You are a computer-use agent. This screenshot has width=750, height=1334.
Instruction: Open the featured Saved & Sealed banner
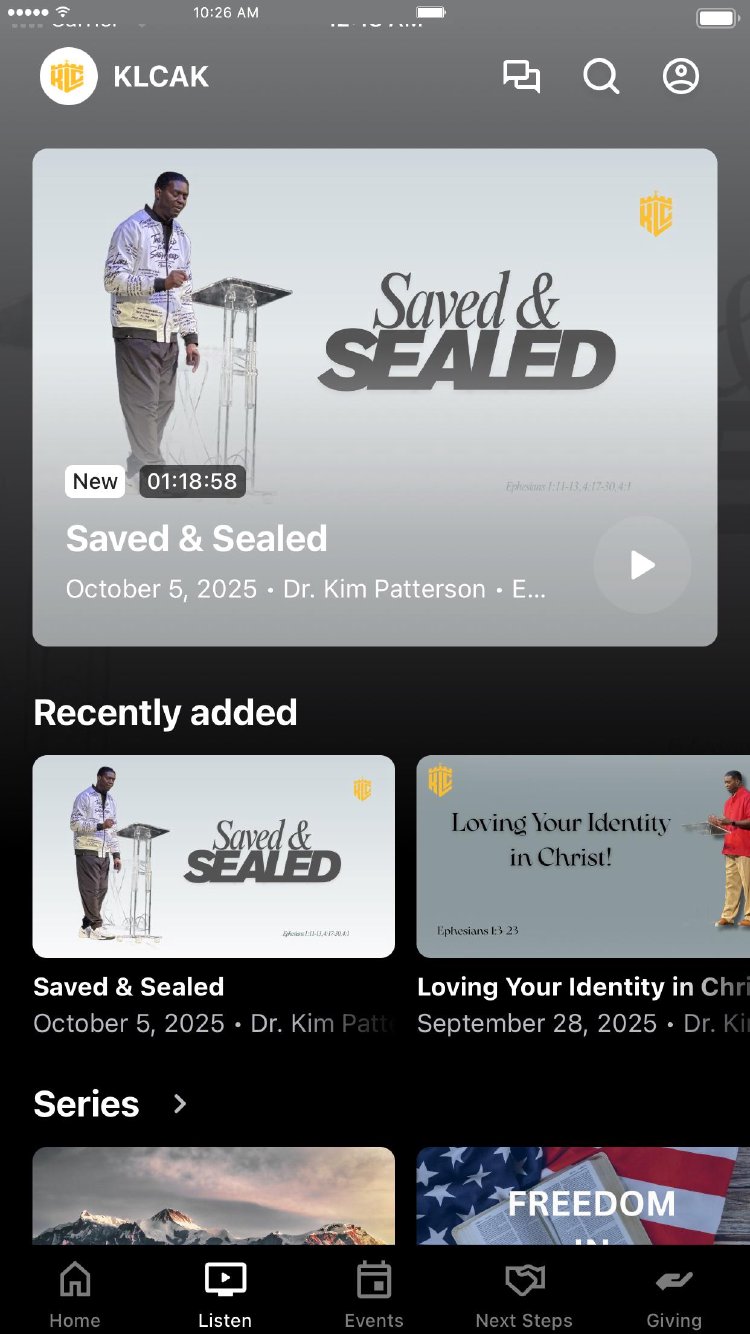[375, 397]
